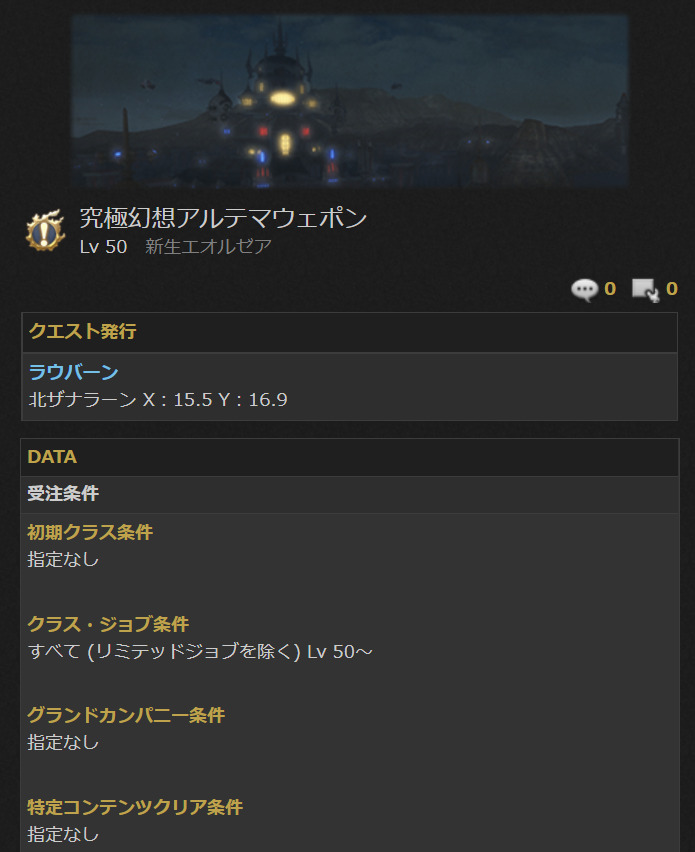Click the Lv 50 level text
The image size is (695, 852).
pos(103,247)
